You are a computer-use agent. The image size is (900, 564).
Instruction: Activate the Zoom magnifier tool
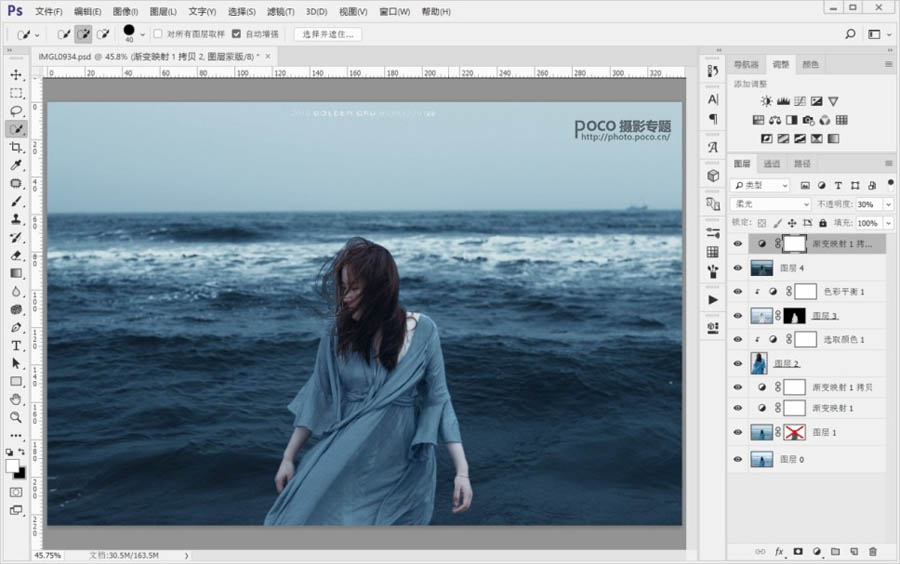click(x=16, y=417)
